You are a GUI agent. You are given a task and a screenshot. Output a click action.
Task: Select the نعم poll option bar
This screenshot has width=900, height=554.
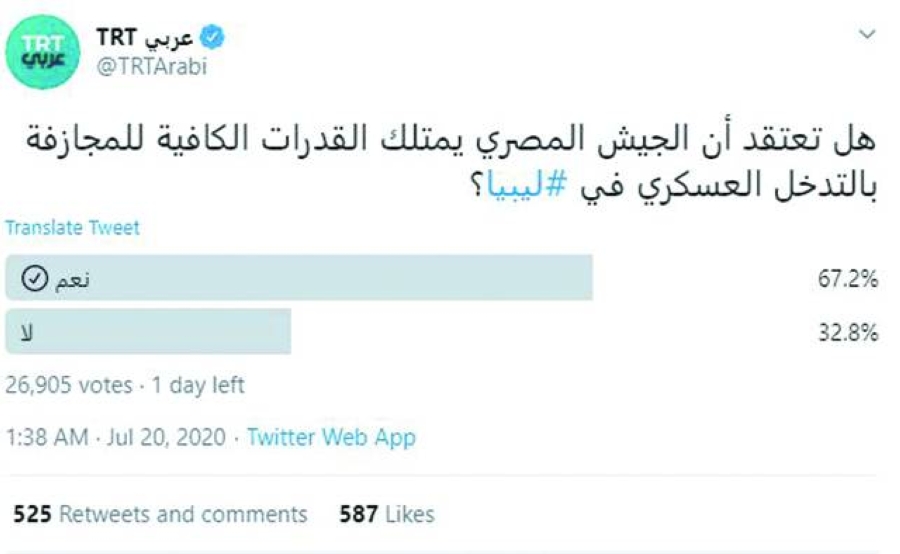tap(298, 277)
